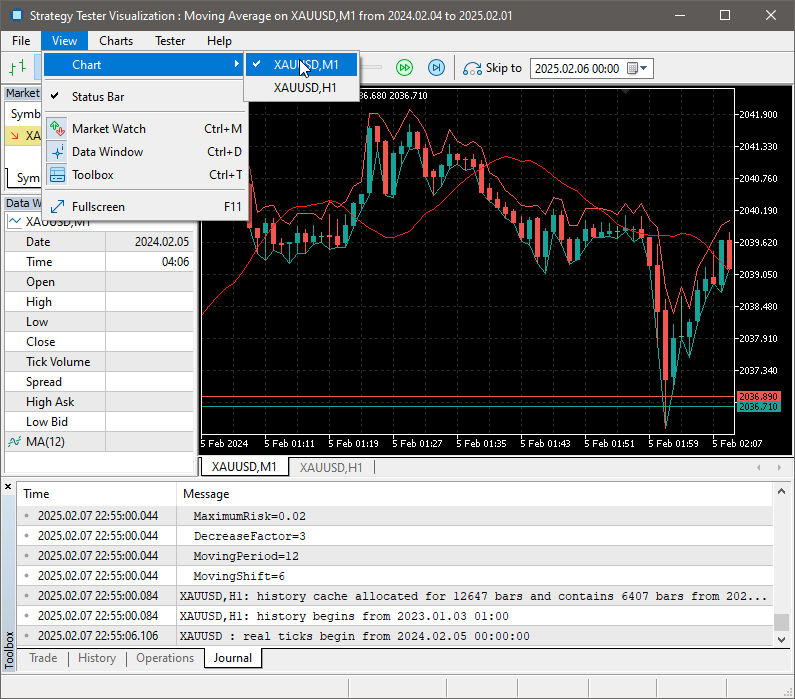This screenshot has height=699, width=795.
Task: Click the MA(12) indicator row in Data Window
Action: click(99, 442)
